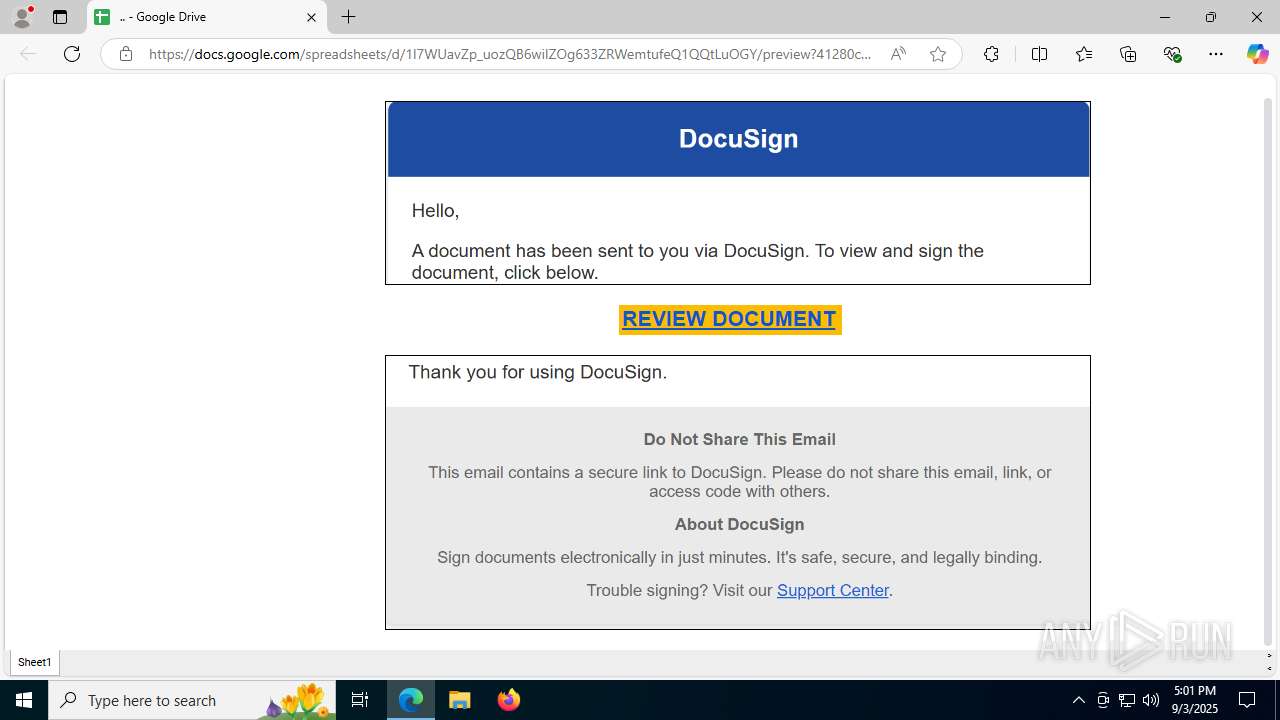1280x720 pixels.
Task: Click the REVIEW DOCUMENT link
Action: click(x=729, y=319)
